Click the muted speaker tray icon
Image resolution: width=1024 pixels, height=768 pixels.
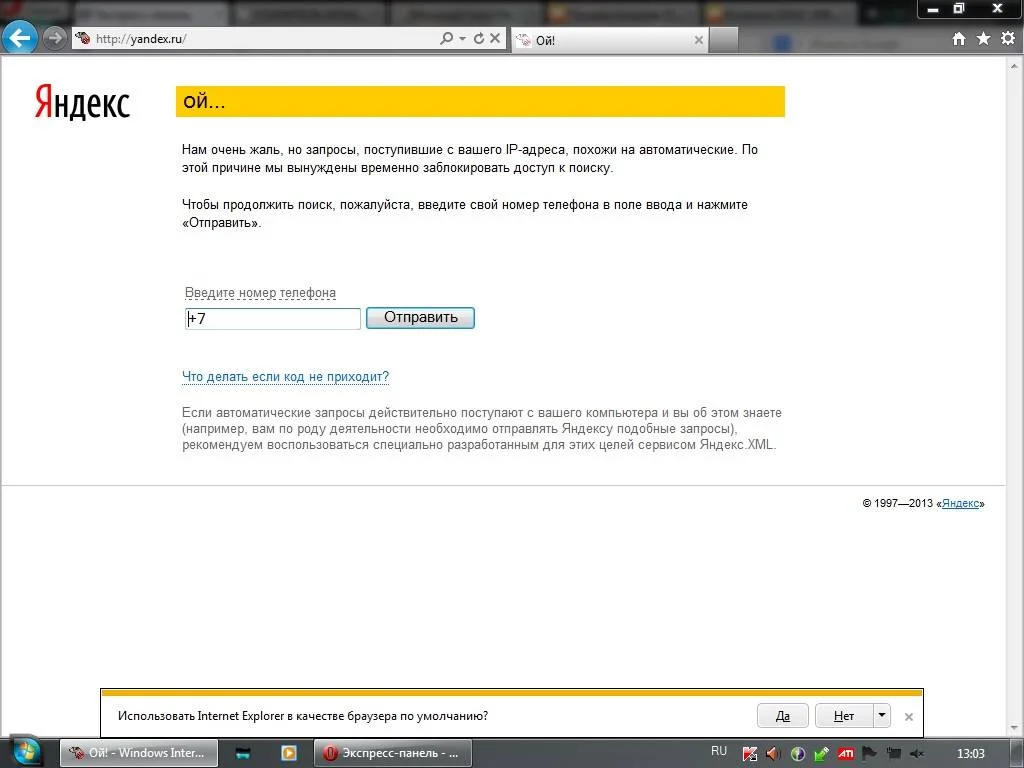[917, 754]
